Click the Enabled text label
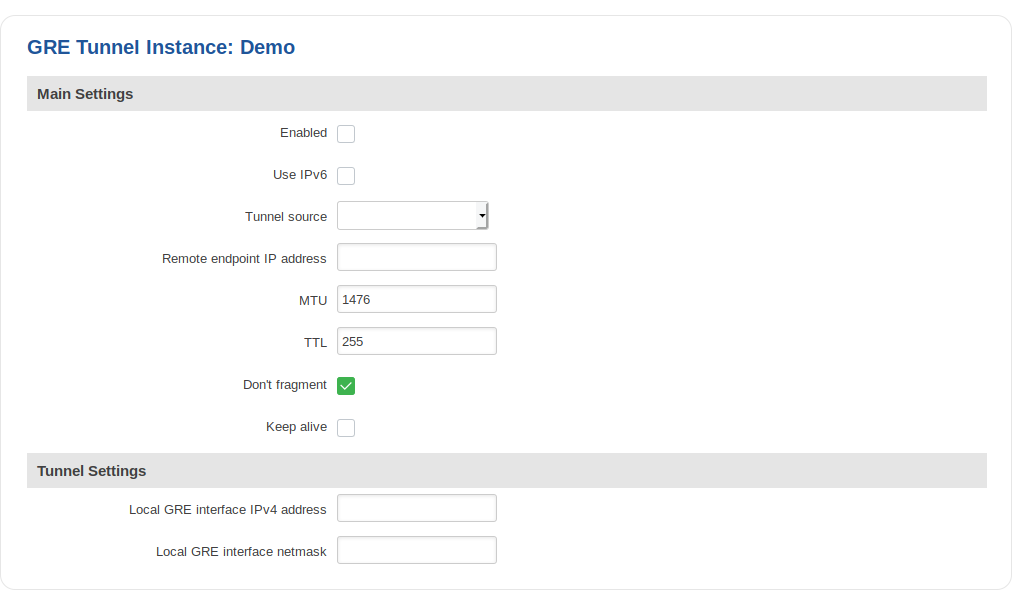 click(303, 133)
